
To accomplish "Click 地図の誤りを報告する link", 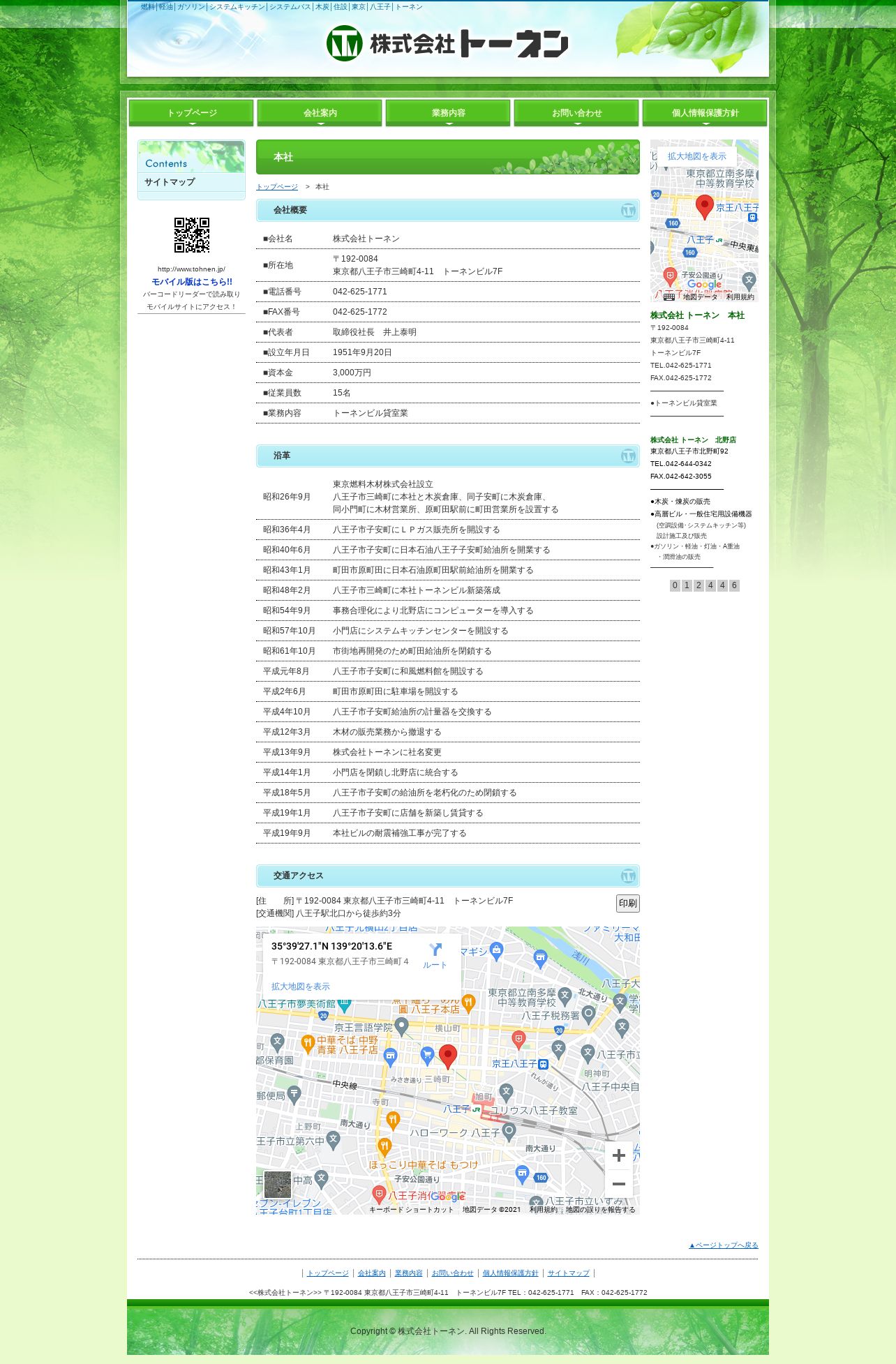I will [x=601, y=1210].
